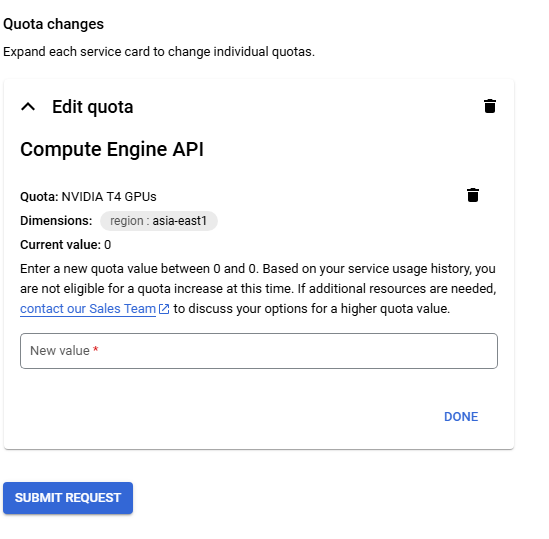Image resolution: width=549 pixels, height=539 pixels.
Task: Click the Dimensions label
Action: pyautogui.click(x=56, y=221)
